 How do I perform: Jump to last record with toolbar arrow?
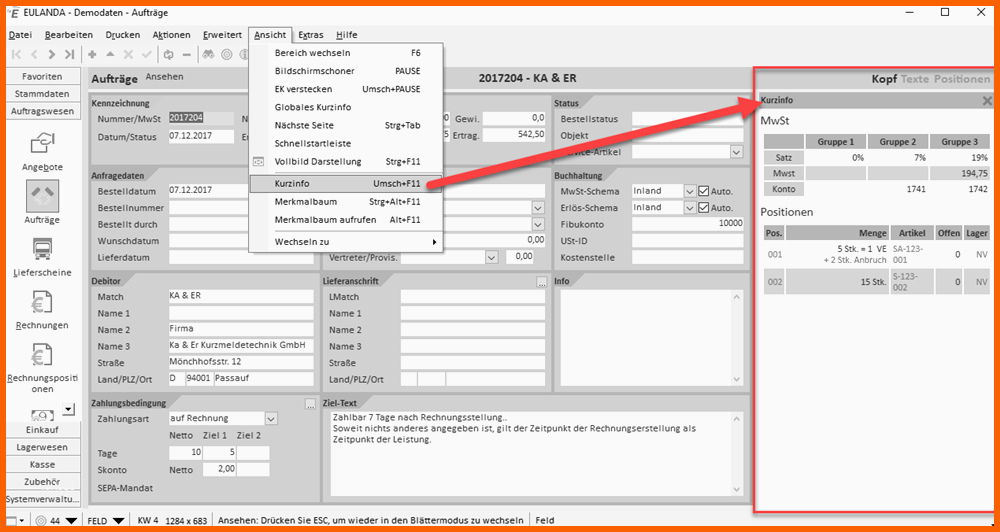click(70, 55)
